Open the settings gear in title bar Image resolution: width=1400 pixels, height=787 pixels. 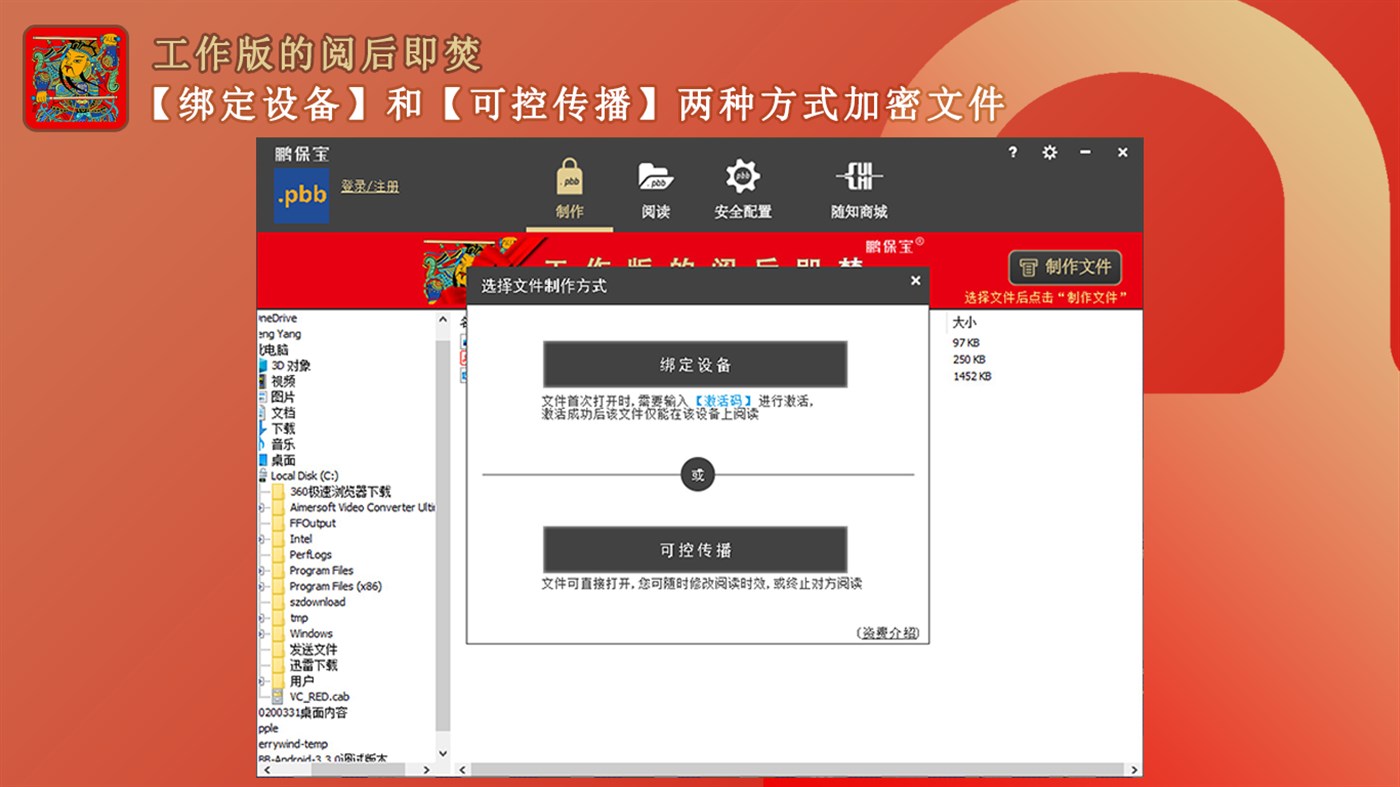1049,153
